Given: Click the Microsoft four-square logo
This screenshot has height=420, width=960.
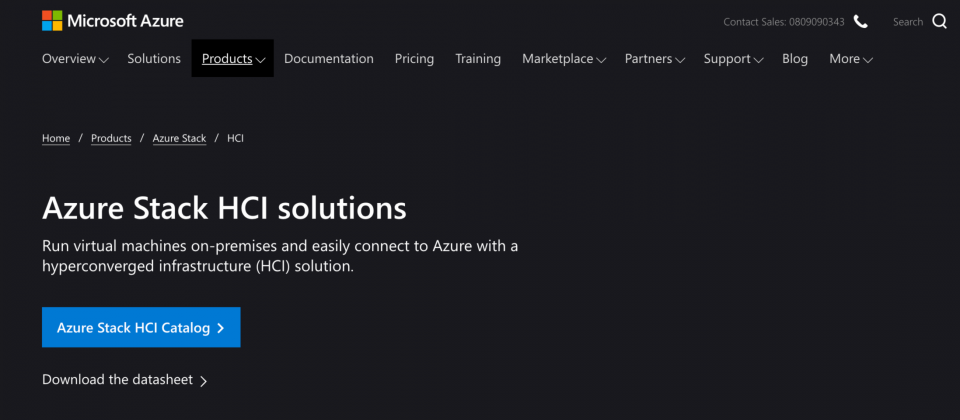Looking at the screenshot, I should click(52, 21).
